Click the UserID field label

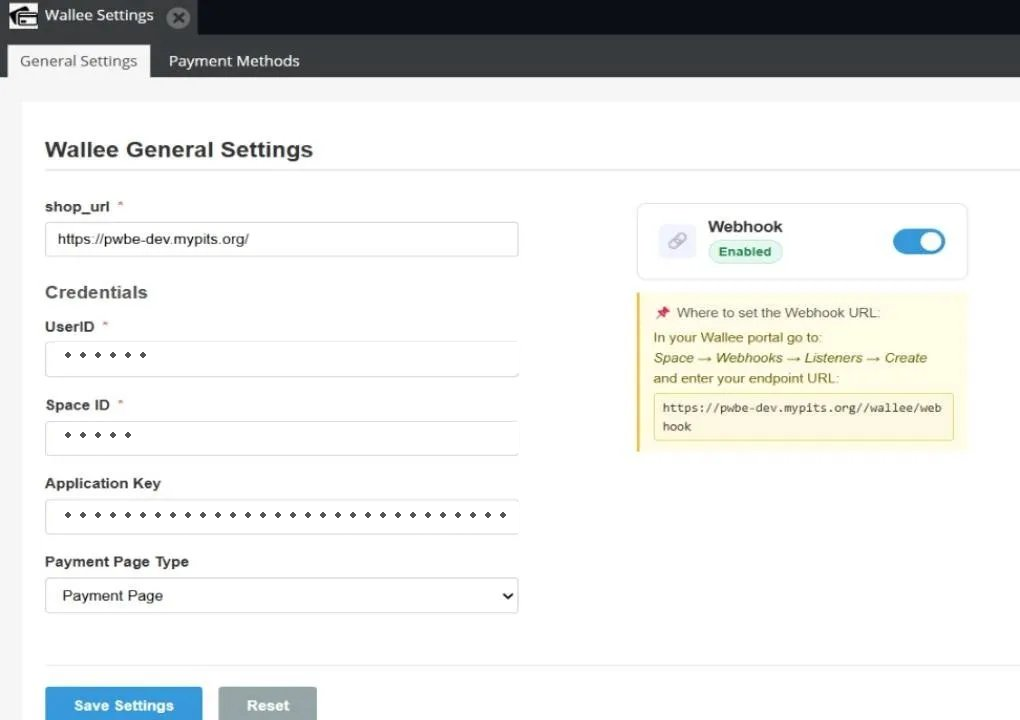(70, 327)
